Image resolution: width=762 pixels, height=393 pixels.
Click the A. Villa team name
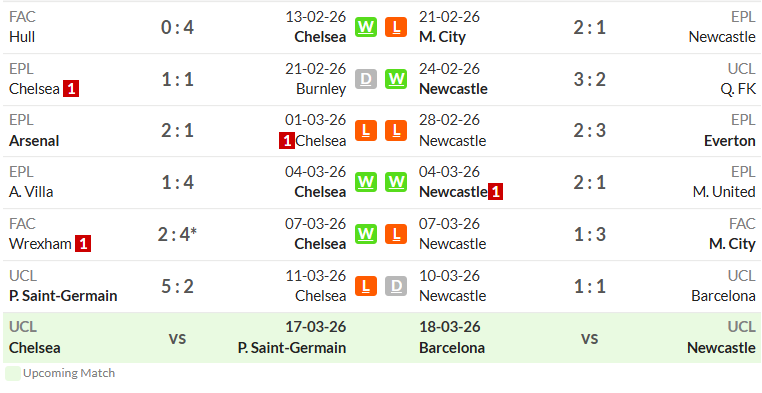(x=31, y=192)
